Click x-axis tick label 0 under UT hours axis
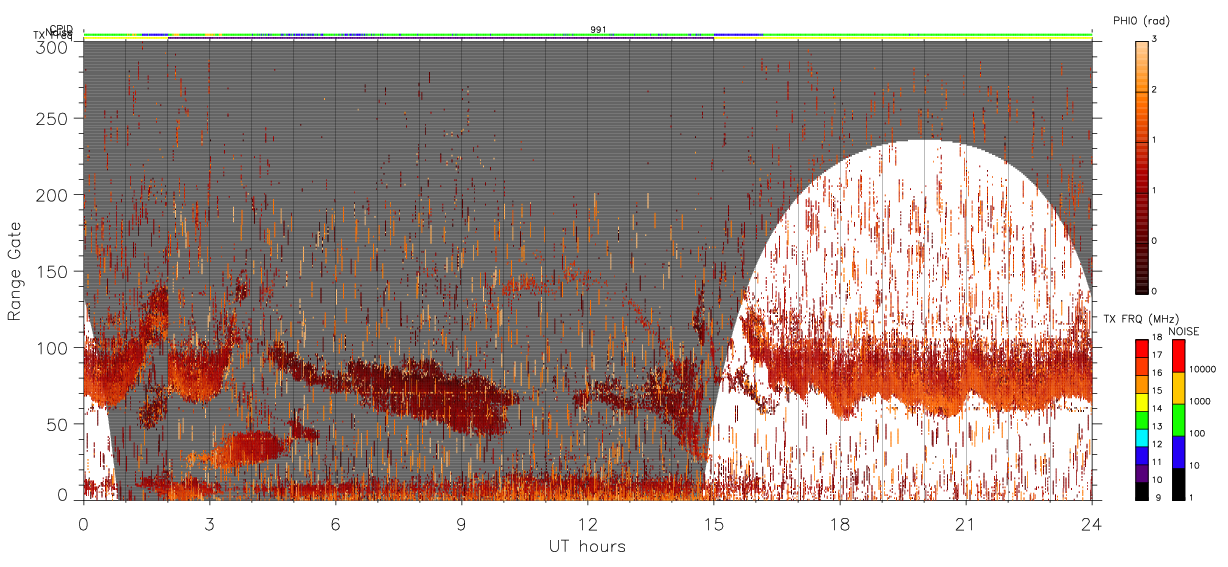The image size is (1228, 567). [84, 523]
